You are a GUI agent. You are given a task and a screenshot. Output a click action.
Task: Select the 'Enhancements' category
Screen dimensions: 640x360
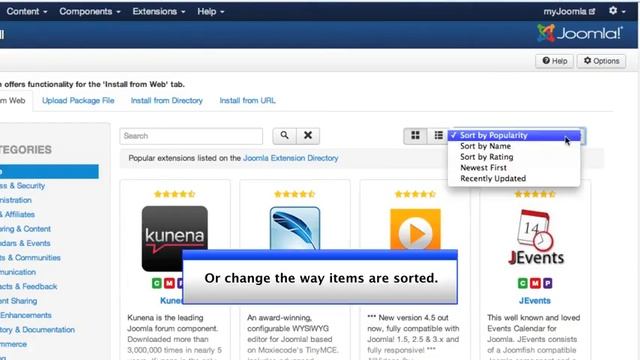[x=26, y=315]
